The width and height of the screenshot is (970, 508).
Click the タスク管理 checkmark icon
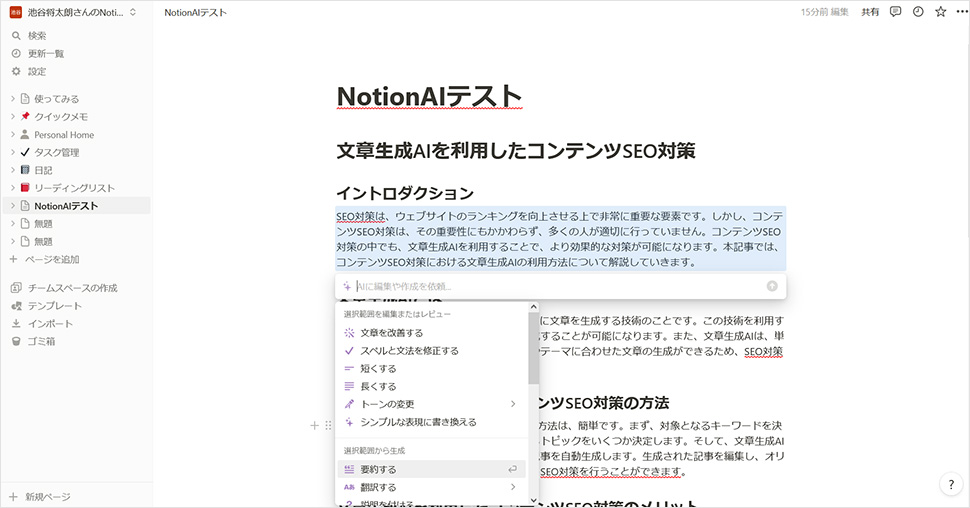(25, 152)
